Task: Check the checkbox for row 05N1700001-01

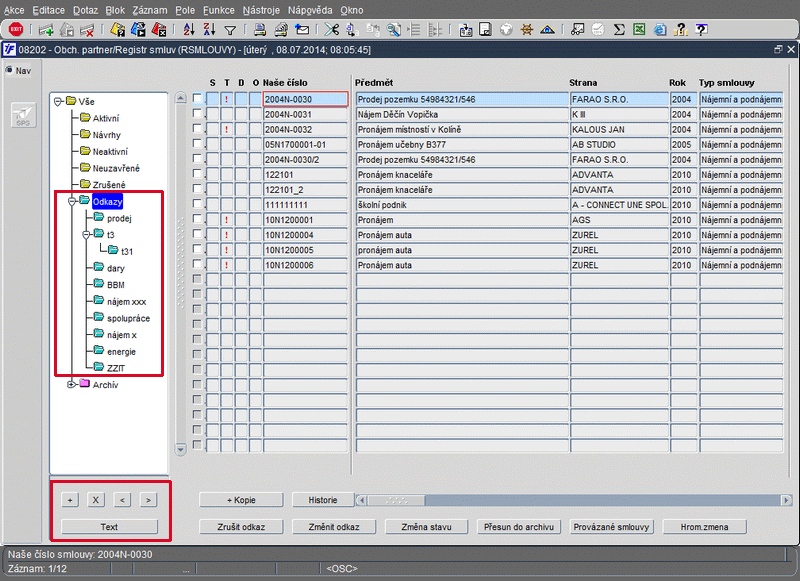Action: point(197,143)
